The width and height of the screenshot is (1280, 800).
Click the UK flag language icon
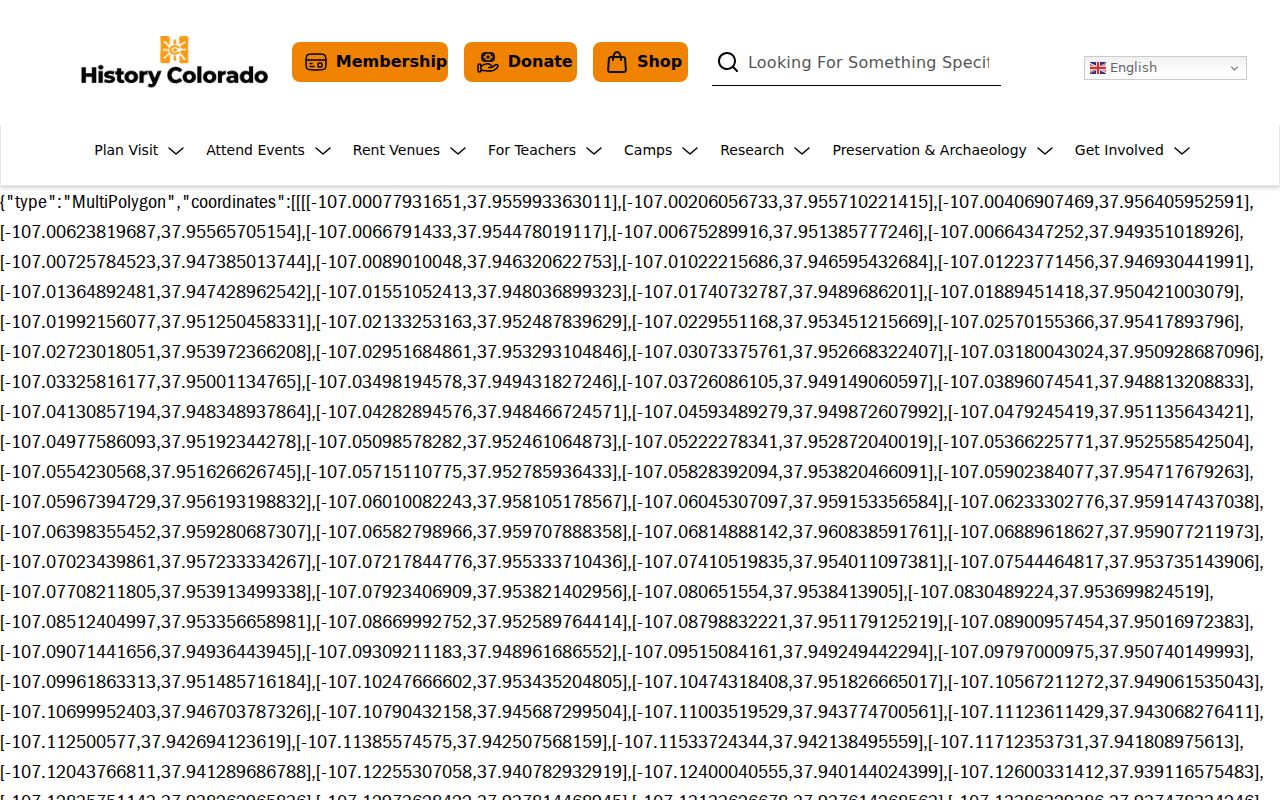click(1098, 68)
